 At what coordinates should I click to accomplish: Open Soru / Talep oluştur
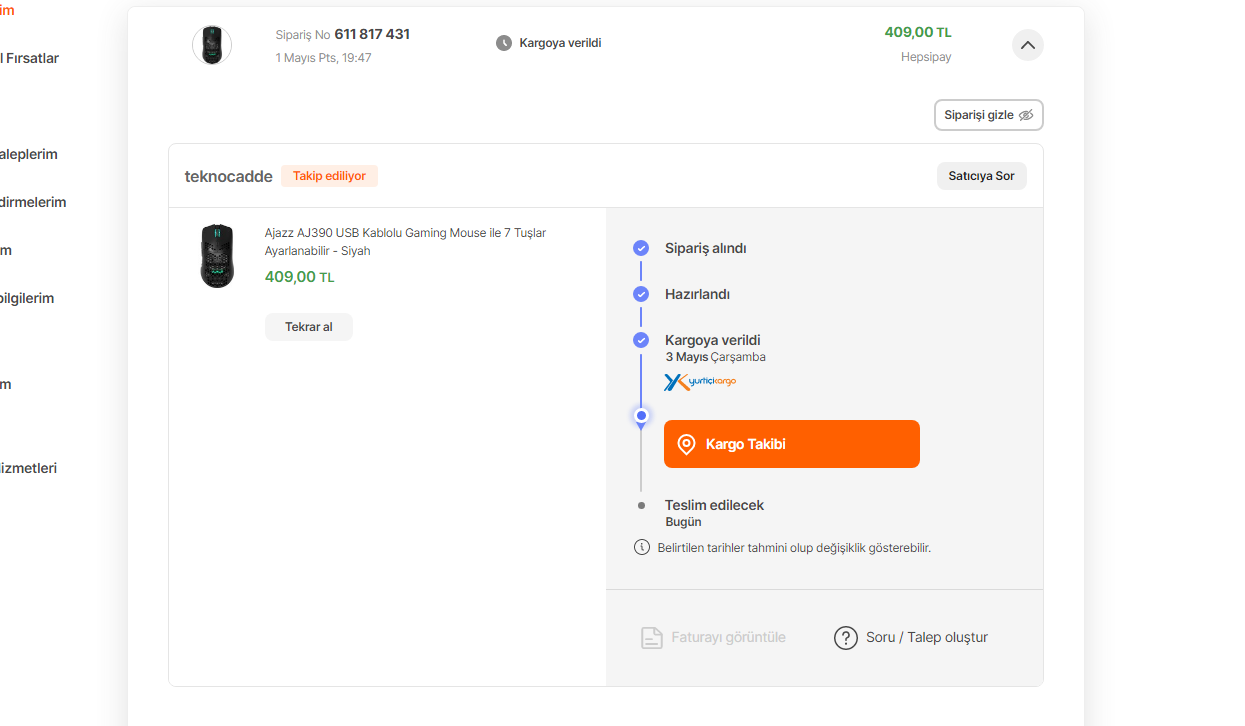point(926,637)
